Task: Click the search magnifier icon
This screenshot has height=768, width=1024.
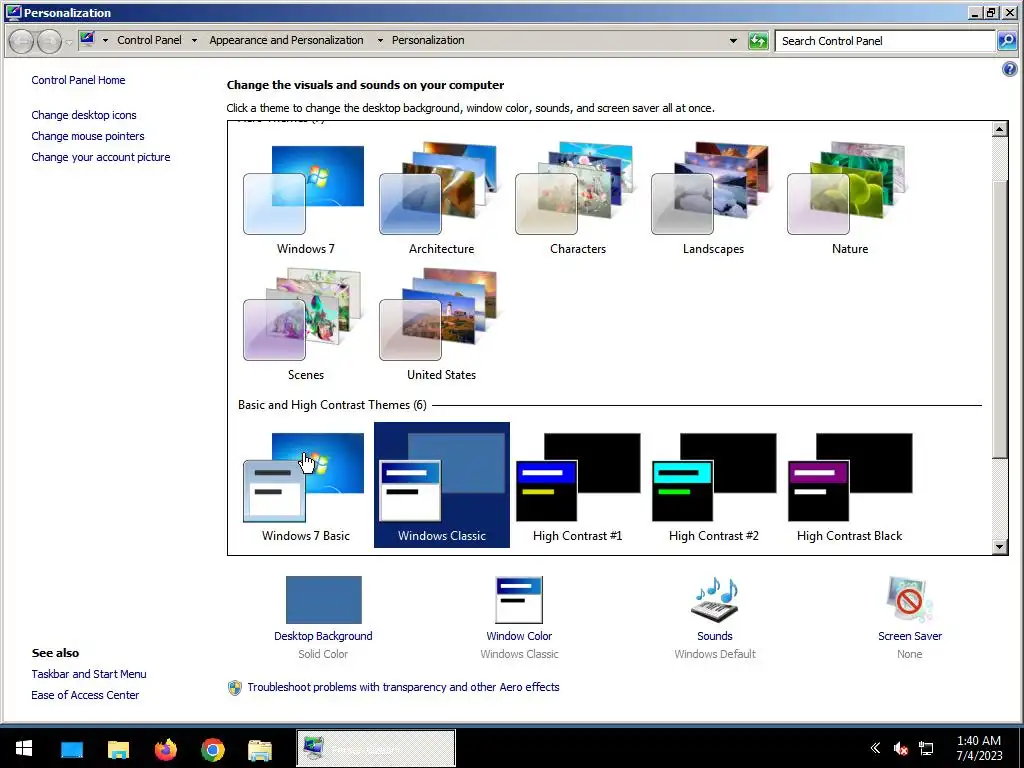Action: (x=1006, y=40)
